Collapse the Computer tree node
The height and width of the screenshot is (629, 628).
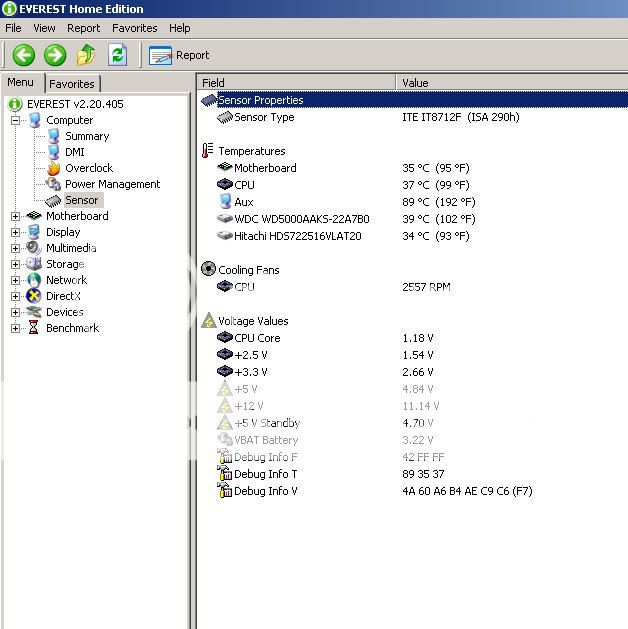15,120
